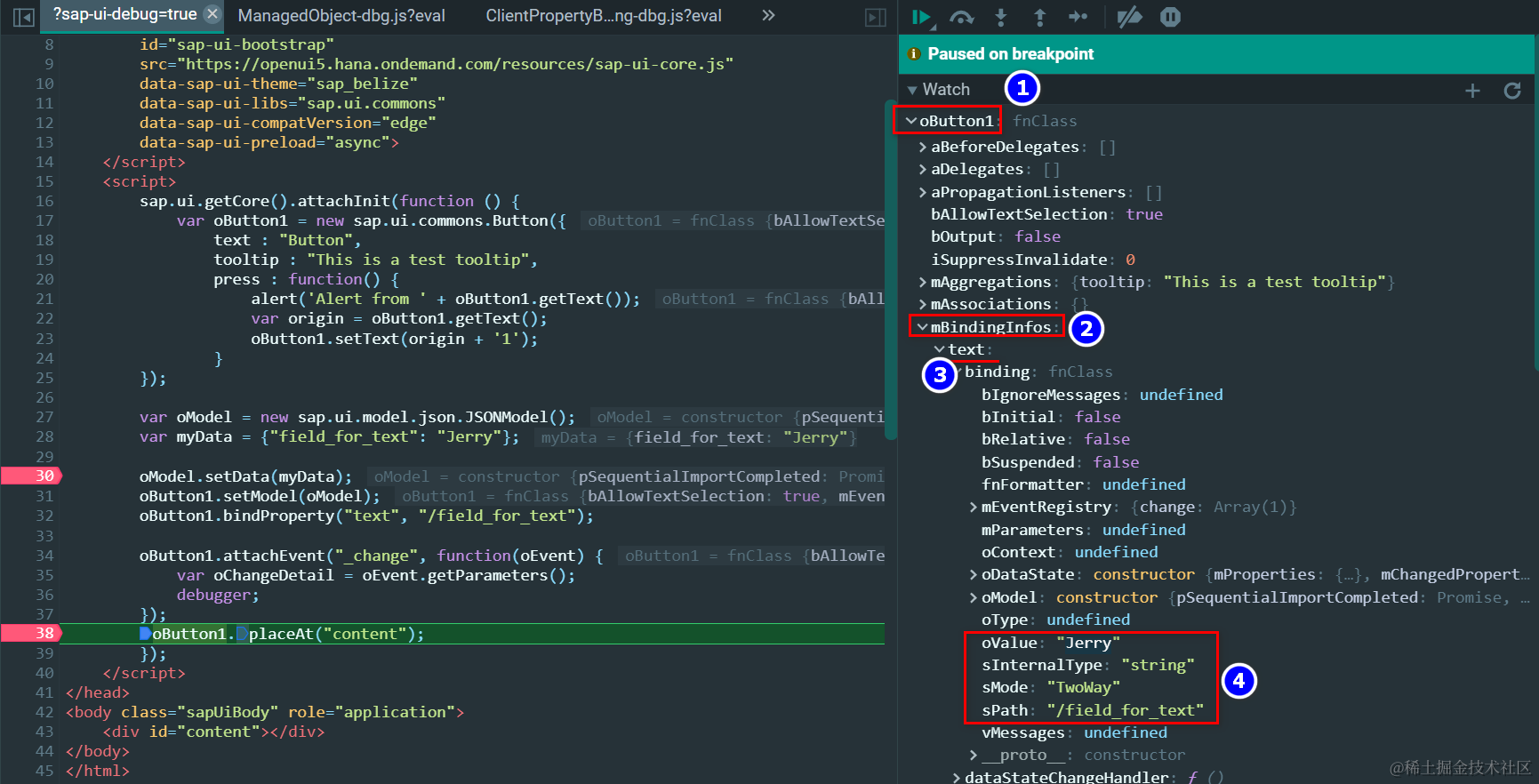Collapse oButton1 watch entry

911,121
